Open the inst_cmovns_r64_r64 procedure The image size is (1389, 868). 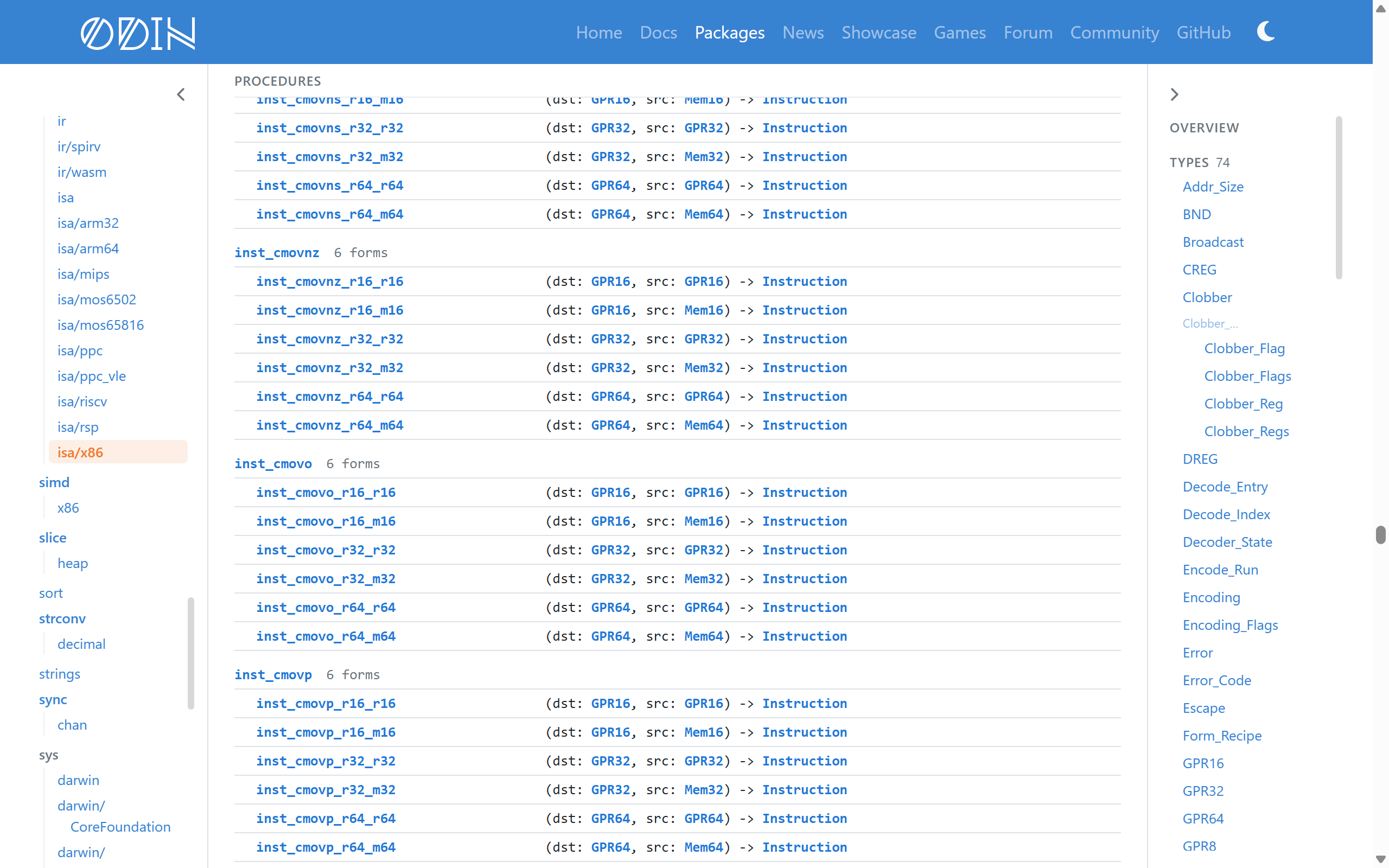(x=329, y=186)
